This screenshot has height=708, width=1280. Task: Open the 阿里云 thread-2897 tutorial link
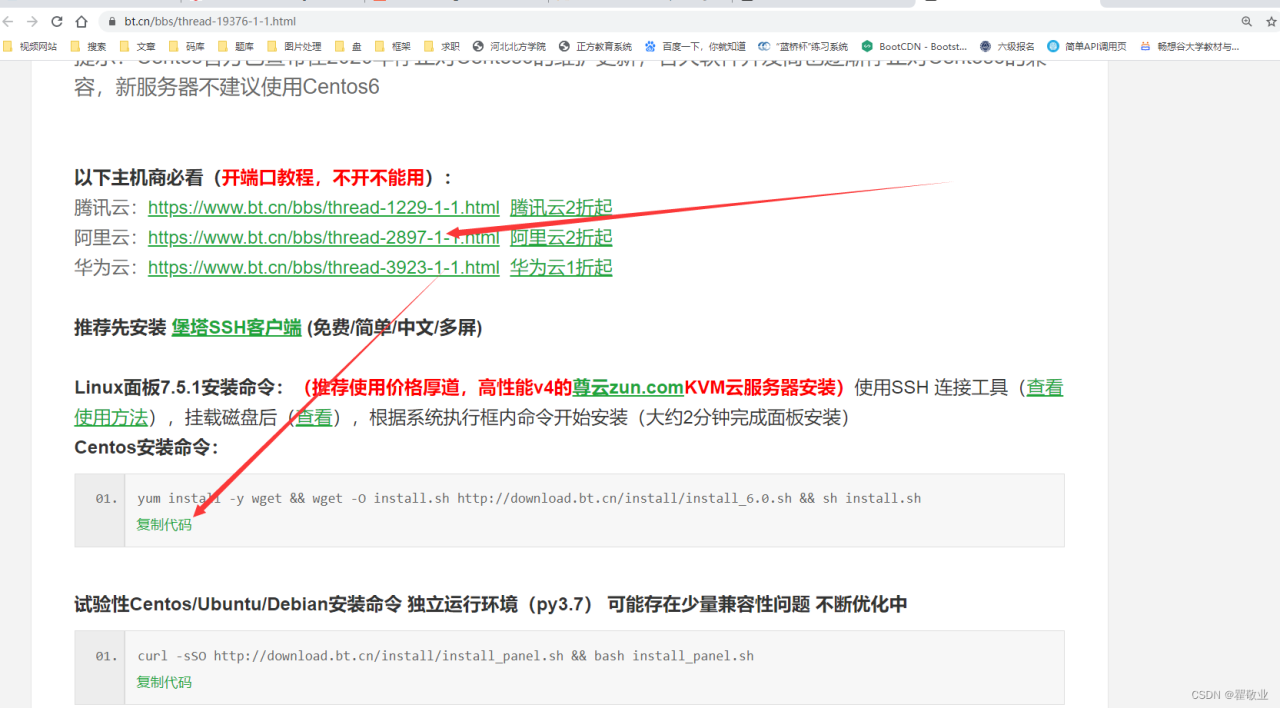(x=323, y=237)
